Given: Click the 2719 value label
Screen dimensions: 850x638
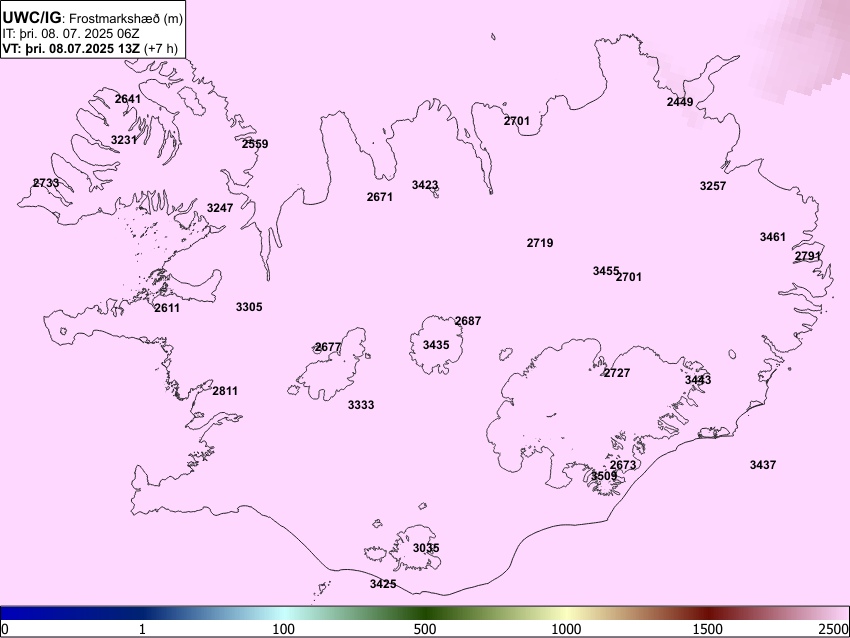Looking at the screenshot, I should (x=540, y=243).
